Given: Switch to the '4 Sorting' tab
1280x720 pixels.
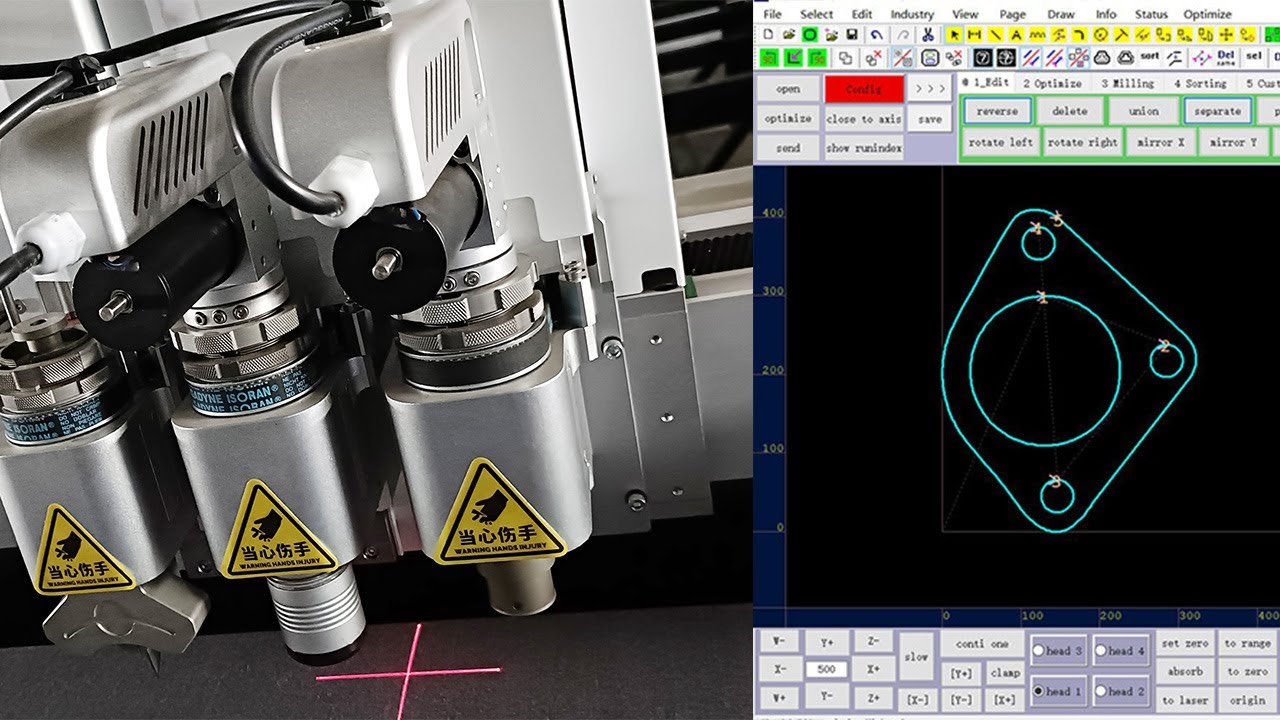Looking at the screenshot, I should coord(1200,83).
